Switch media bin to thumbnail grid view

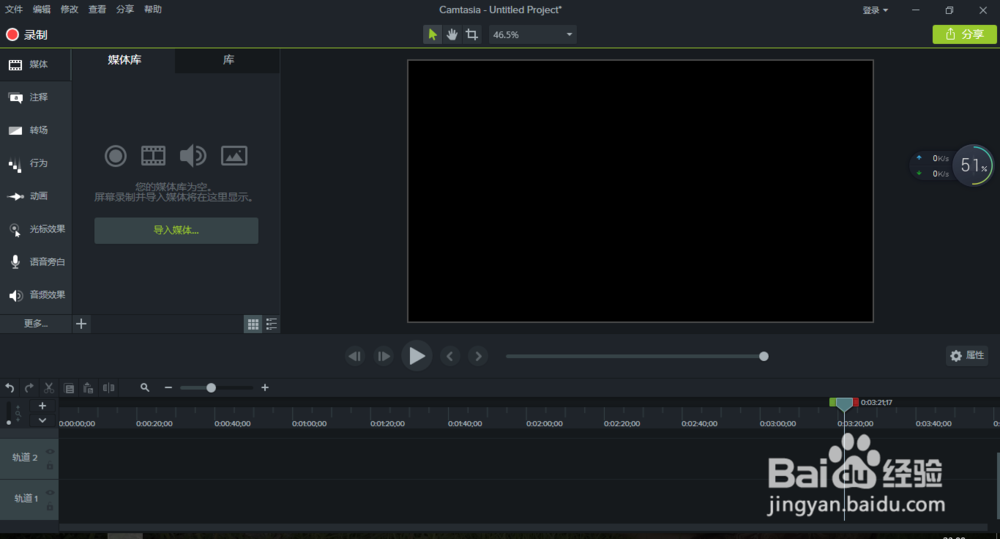point(253,324)
